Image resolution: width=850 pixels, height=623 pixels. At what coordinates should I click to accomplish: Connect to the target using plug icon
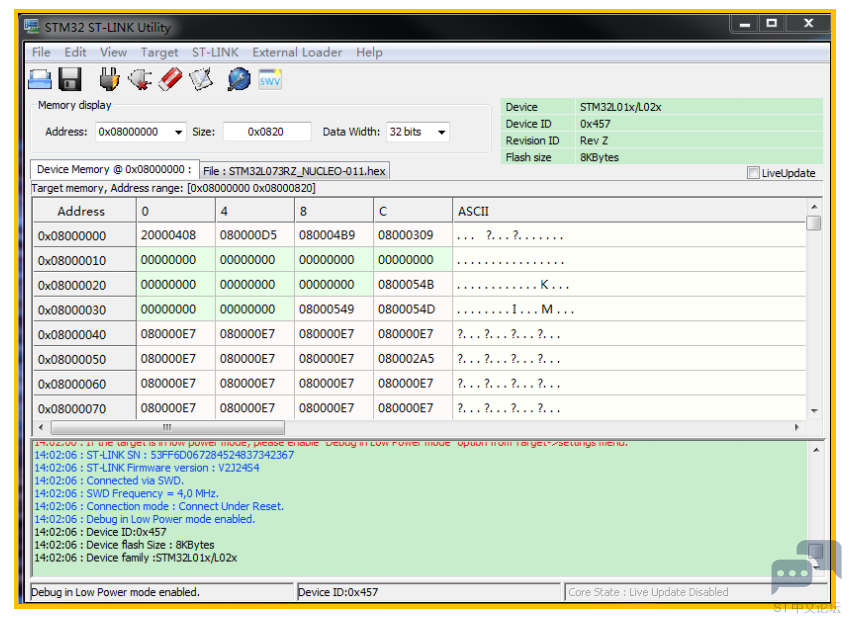click(110, 79)
